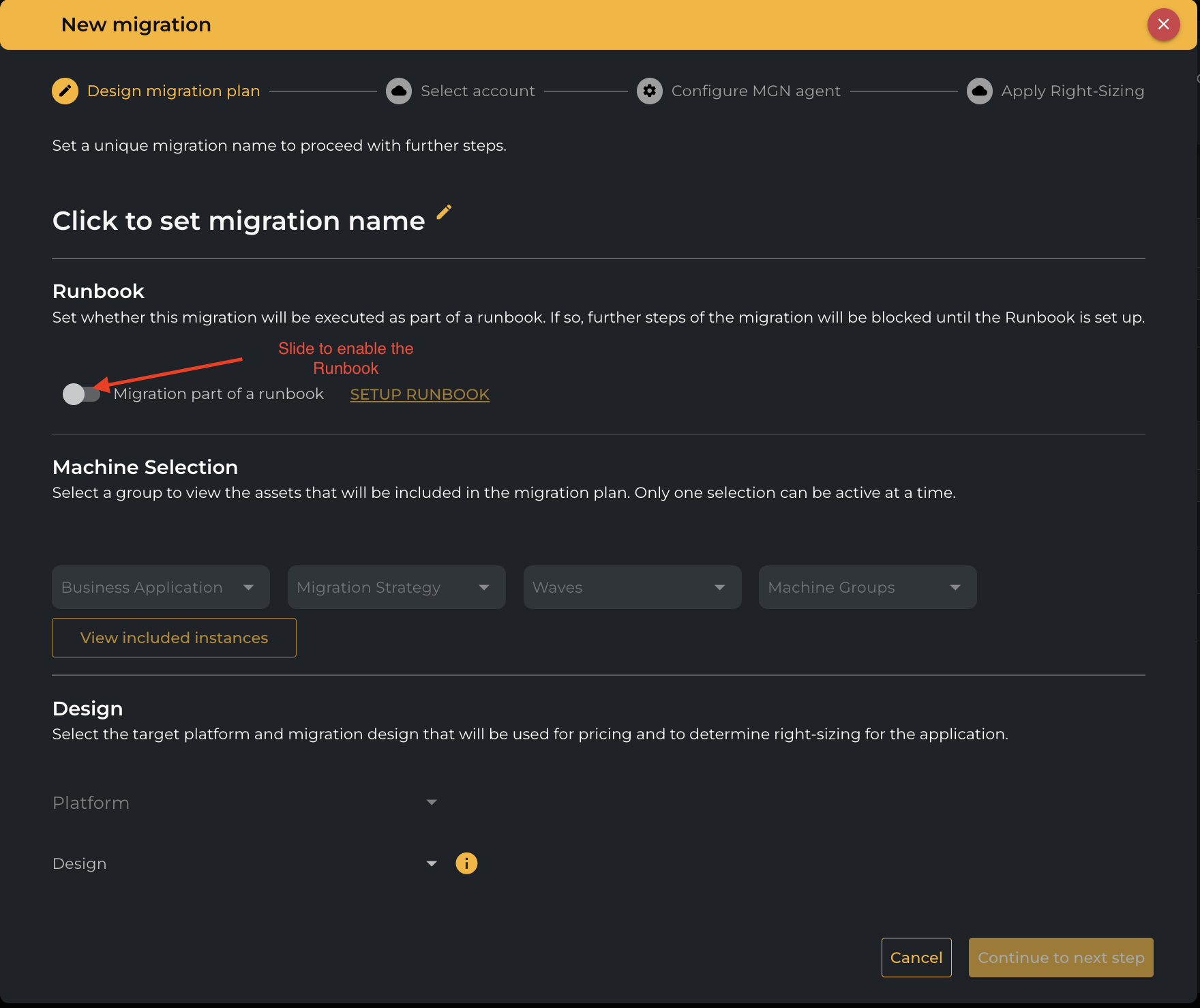Viewport: 1200px width, 1008px height.
Task: Expand the Machine Groups dropdown
Action: click(867, 587)
